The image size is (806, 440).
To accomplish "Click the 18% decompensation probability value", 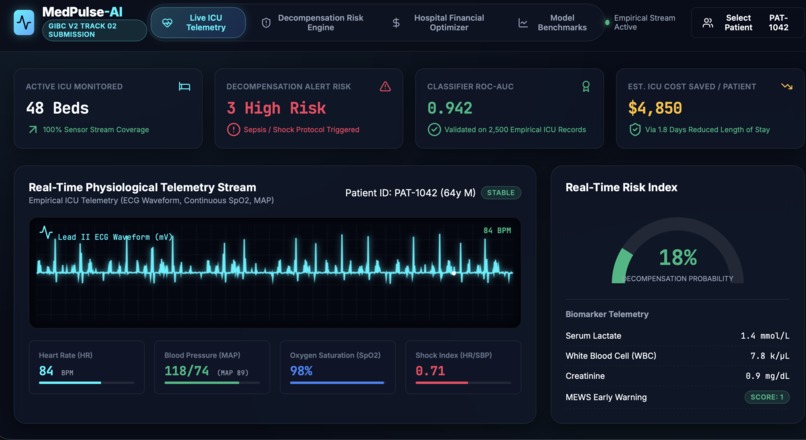I will coord(678,257).
